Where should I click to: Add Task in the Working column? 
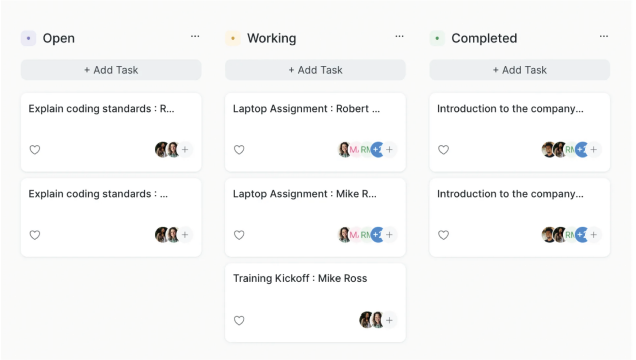316,70
